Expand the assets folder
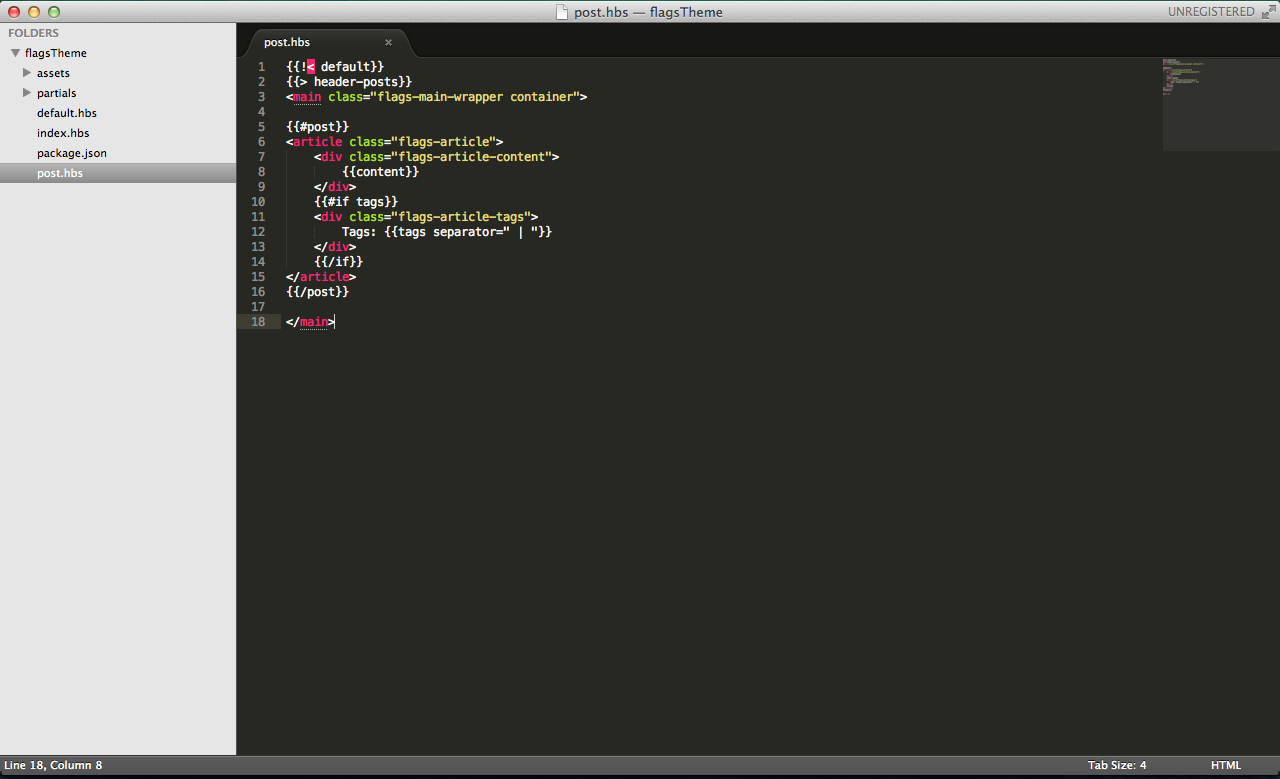This screenshot has height=779, width=1280. (27, 73)
